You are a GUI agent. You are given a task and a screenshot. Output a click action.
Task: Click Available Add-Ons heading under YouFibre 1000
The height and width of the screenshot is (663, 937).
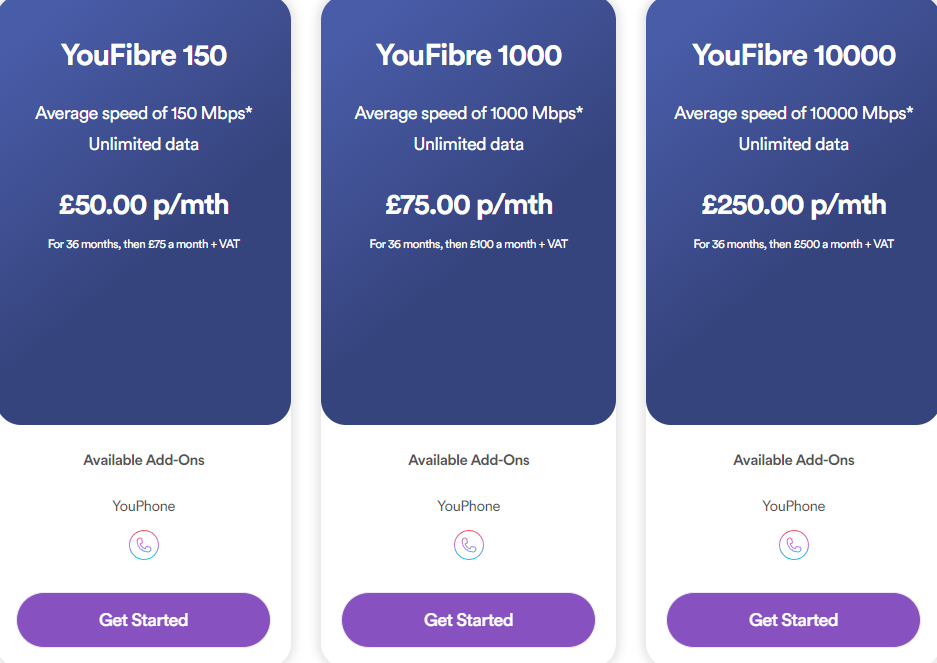tap(469, 460)
